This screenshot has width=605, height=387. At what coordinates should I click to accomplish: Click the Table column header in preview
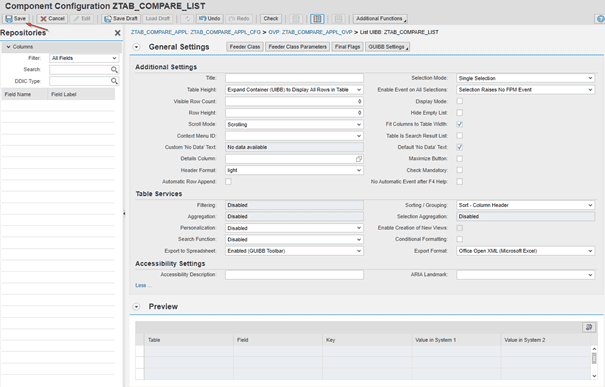point(189,340)
